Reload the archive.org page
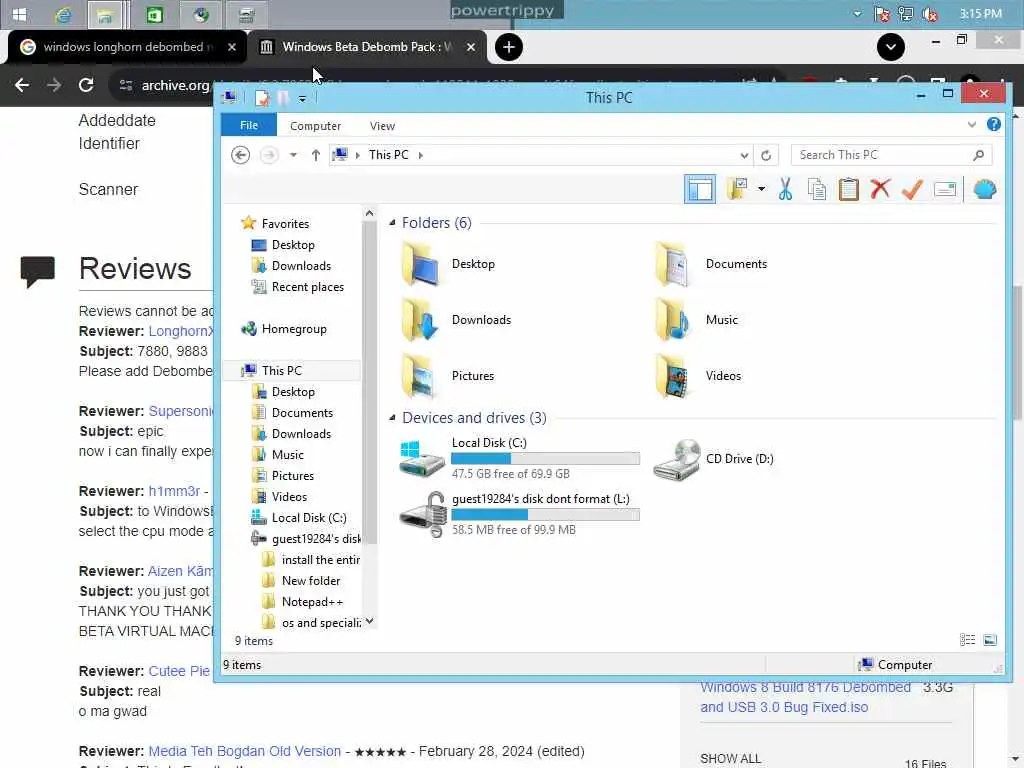This screenshot has width=1024, height=768. 86,85
